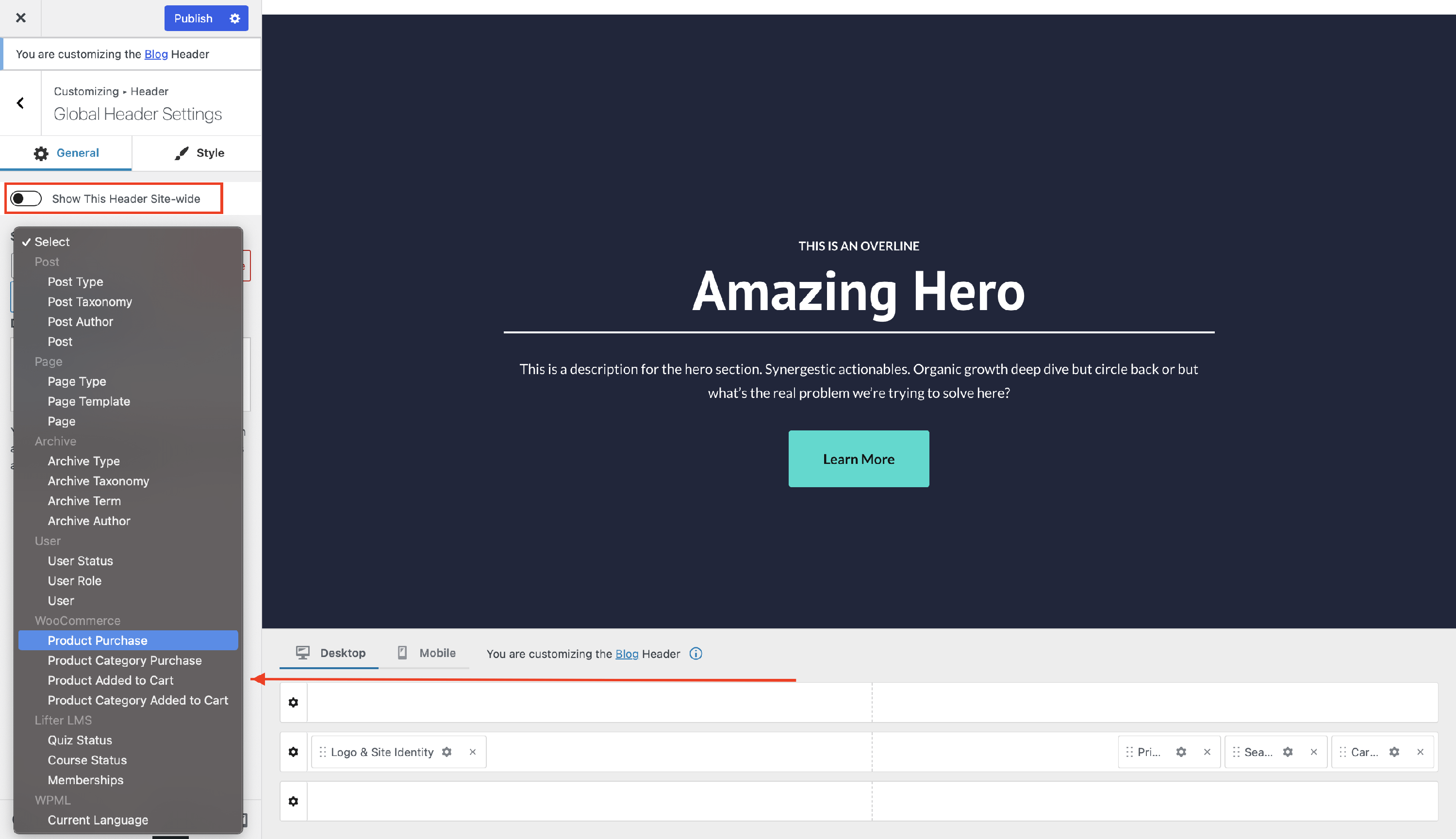
Task: Remove the Cart header element
Action: coord(1420,752)
